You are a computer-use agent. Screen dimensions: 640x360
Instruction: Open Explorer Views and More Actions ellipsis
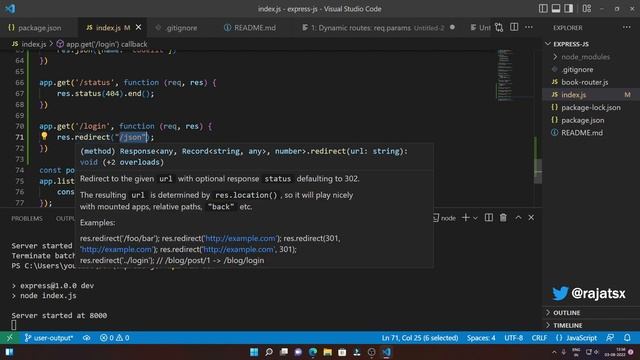(x=627, y=27)
